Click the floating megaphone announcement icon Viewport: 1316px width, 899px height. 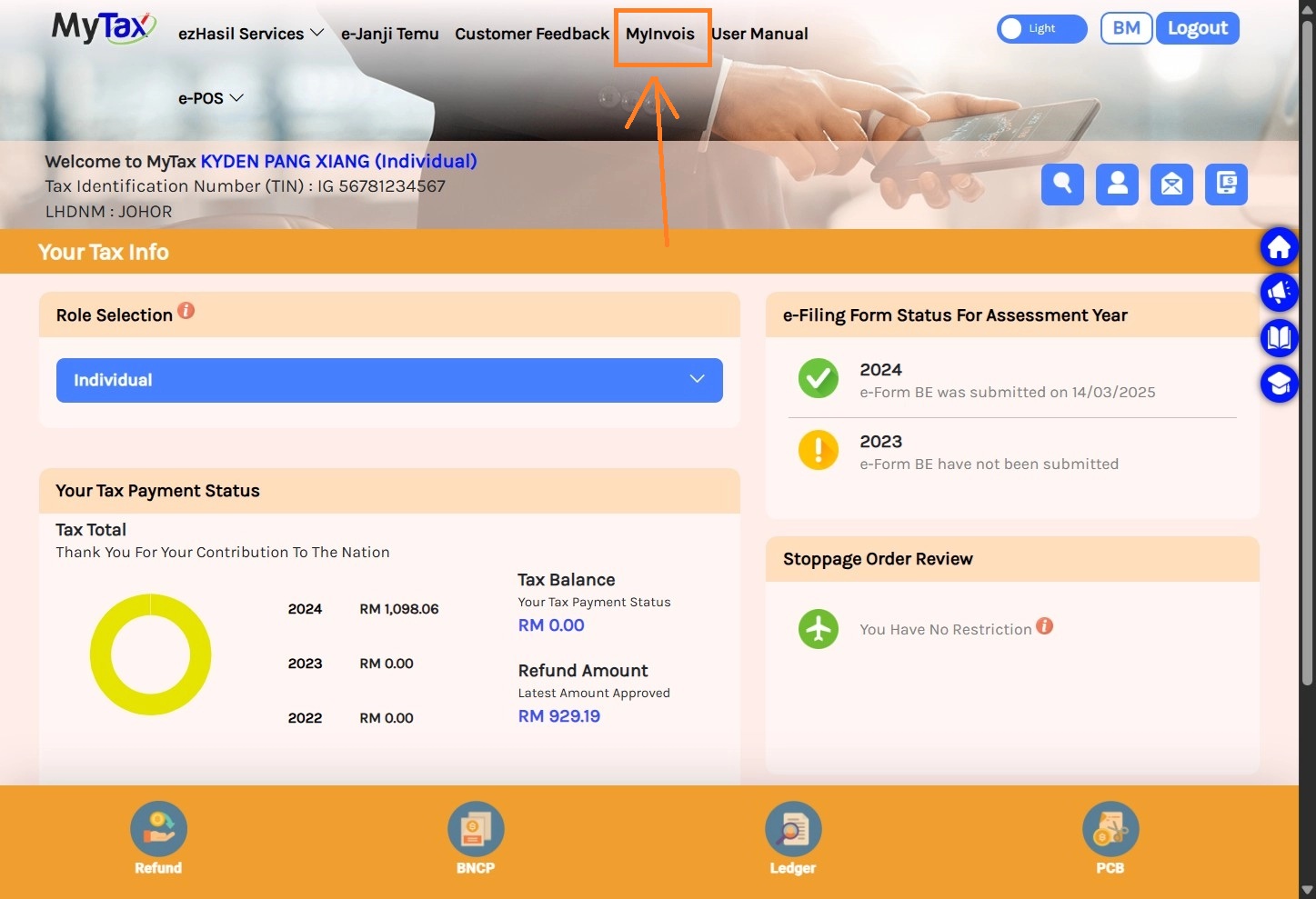(x=1279, y=292)
